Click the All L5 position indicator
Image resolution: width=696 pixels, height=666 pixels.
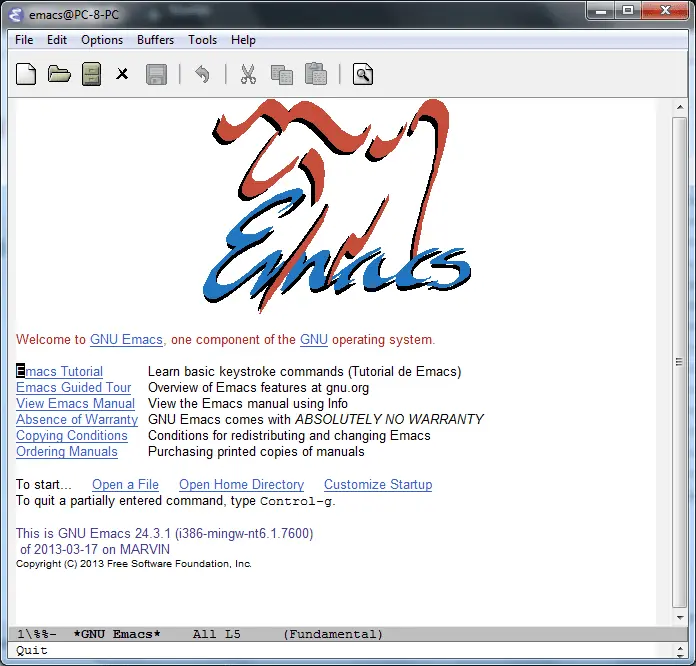pos(217,634)
